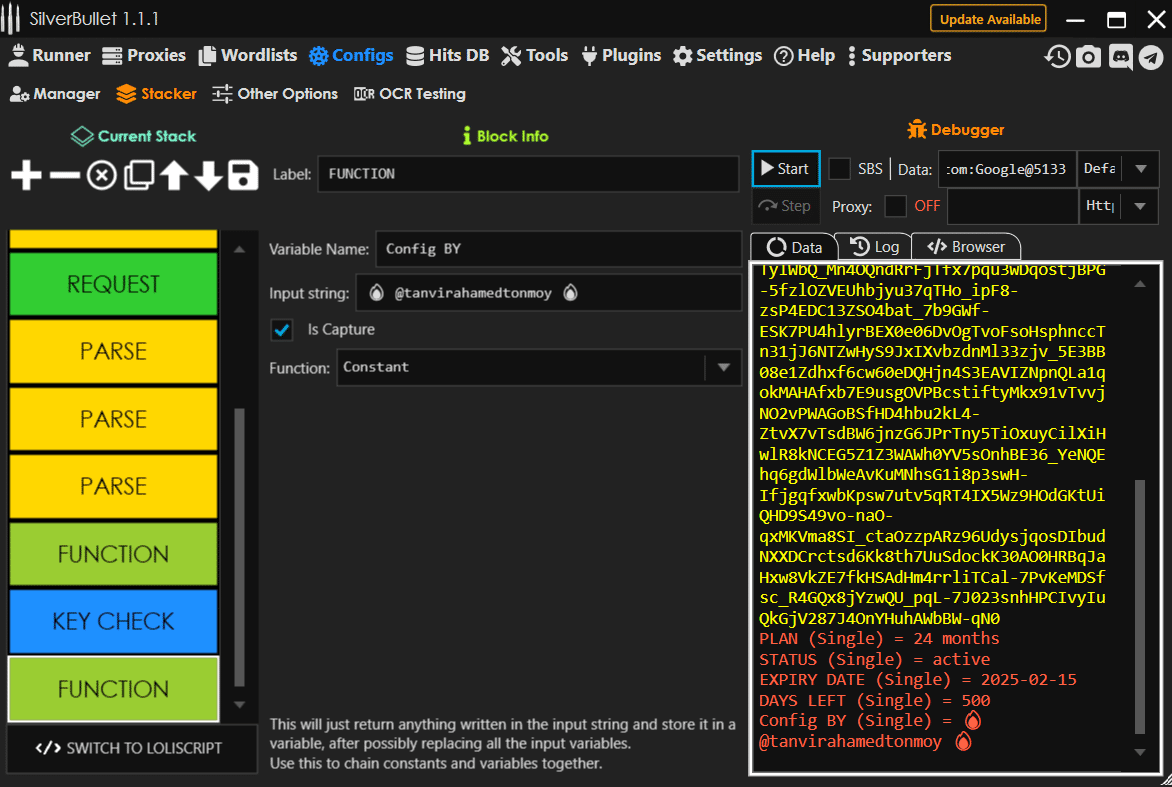1172x787 pixels.
Task: Click the add block plus icon
Action: point(26,176)
